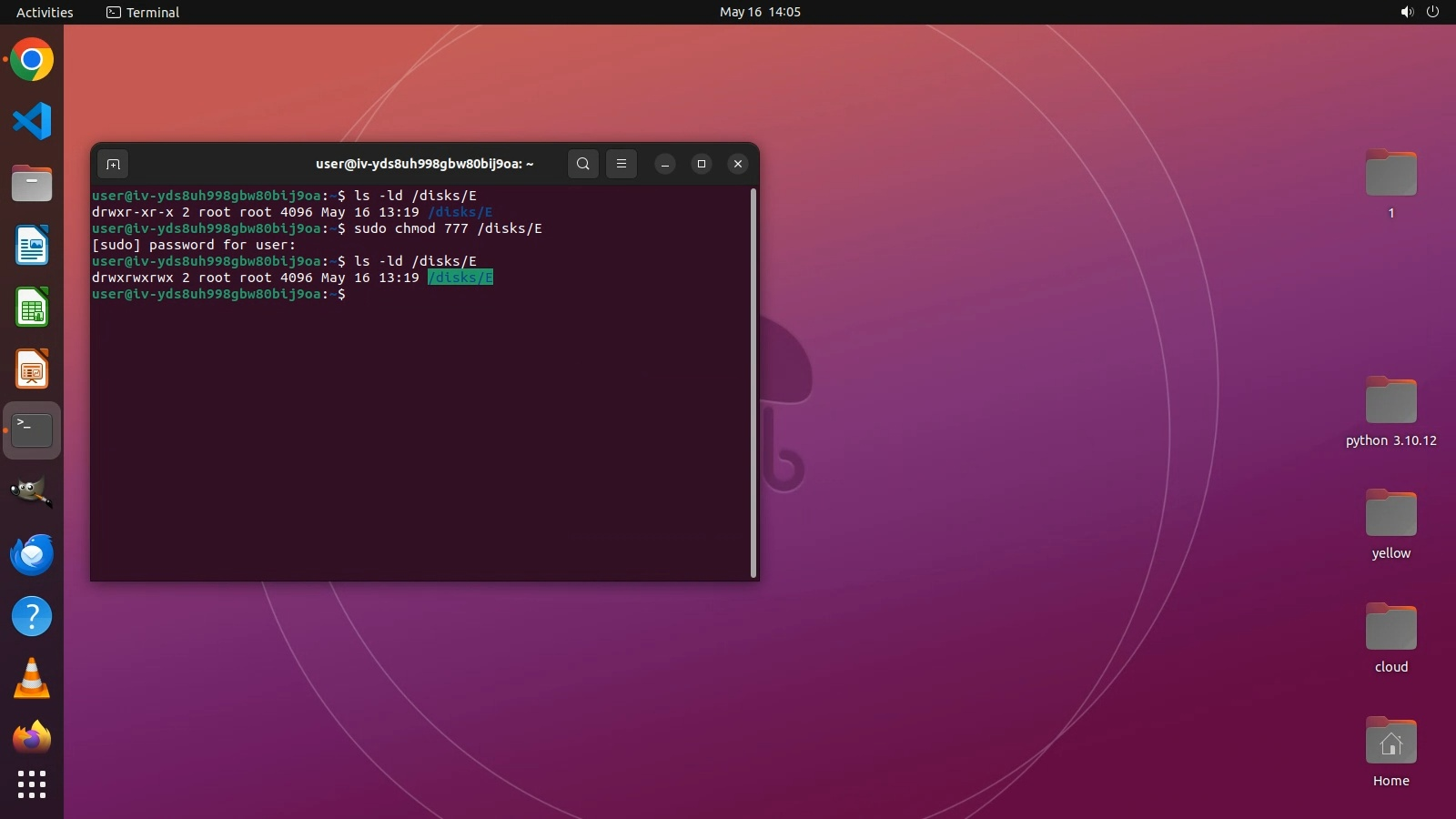Open Thunderbird mail client
The image size is (1456, 819).
pyautogui.click(x=32, y=554)
